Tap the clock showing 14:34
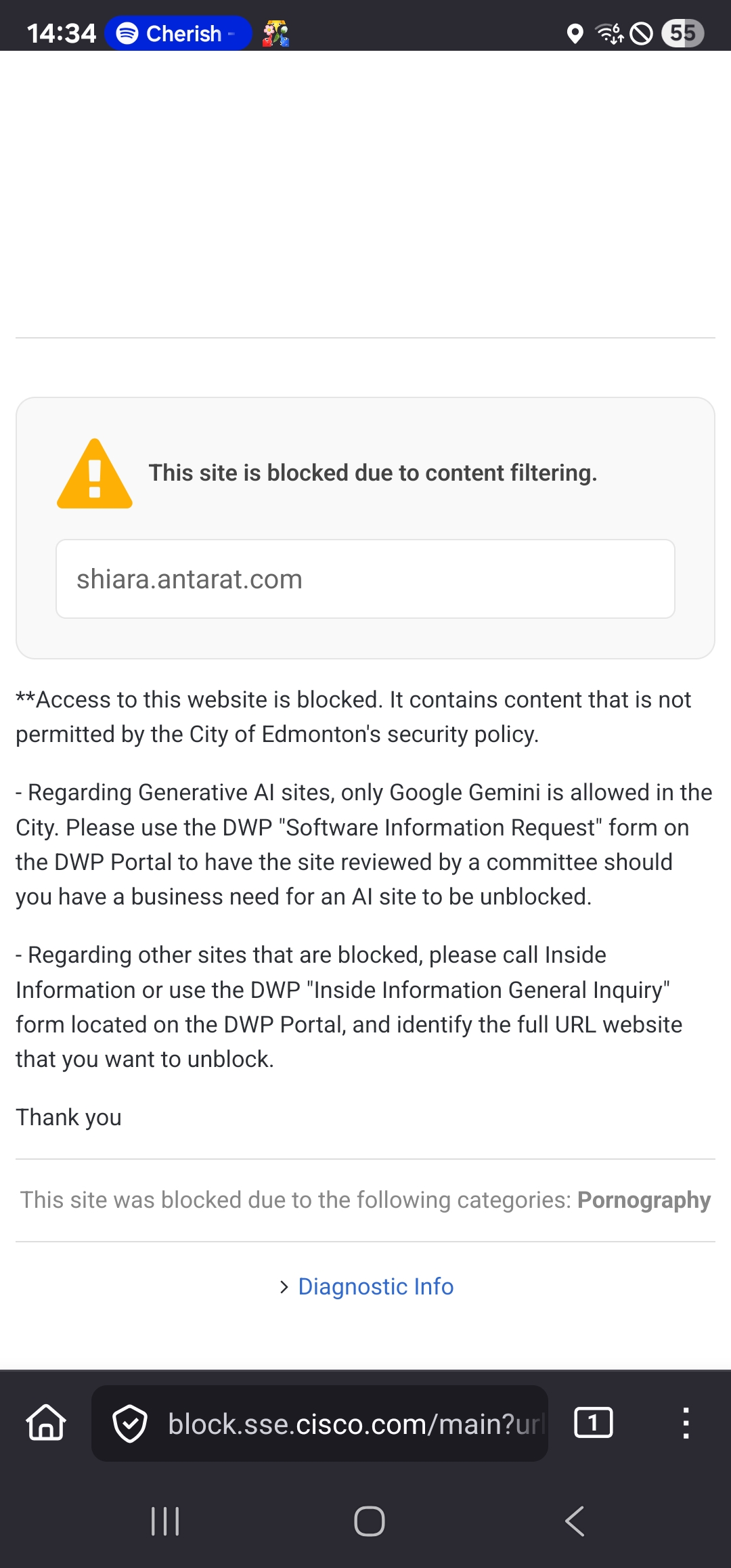Viewport: 731px width, 1568px height. (x=62, y=33)
